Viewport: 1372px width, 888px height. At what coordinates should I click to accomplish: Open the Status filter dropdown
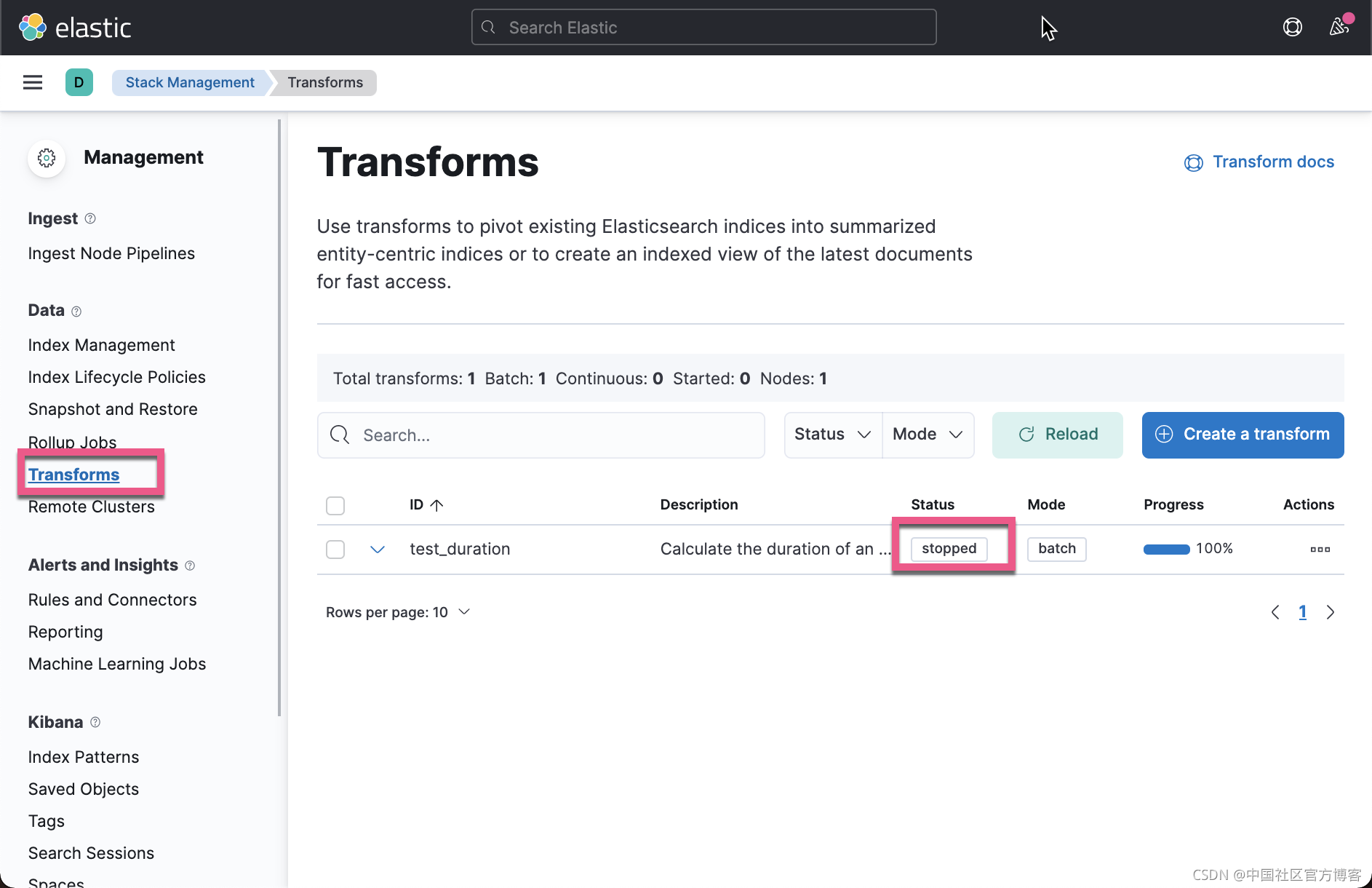(831, 435)
